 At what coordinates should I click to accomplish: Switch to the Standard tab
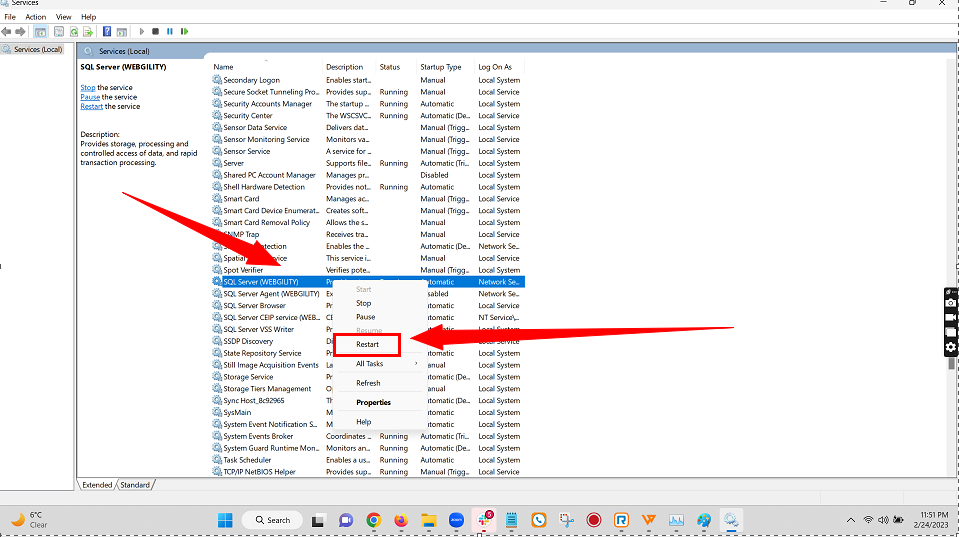[x=135, y=485]
